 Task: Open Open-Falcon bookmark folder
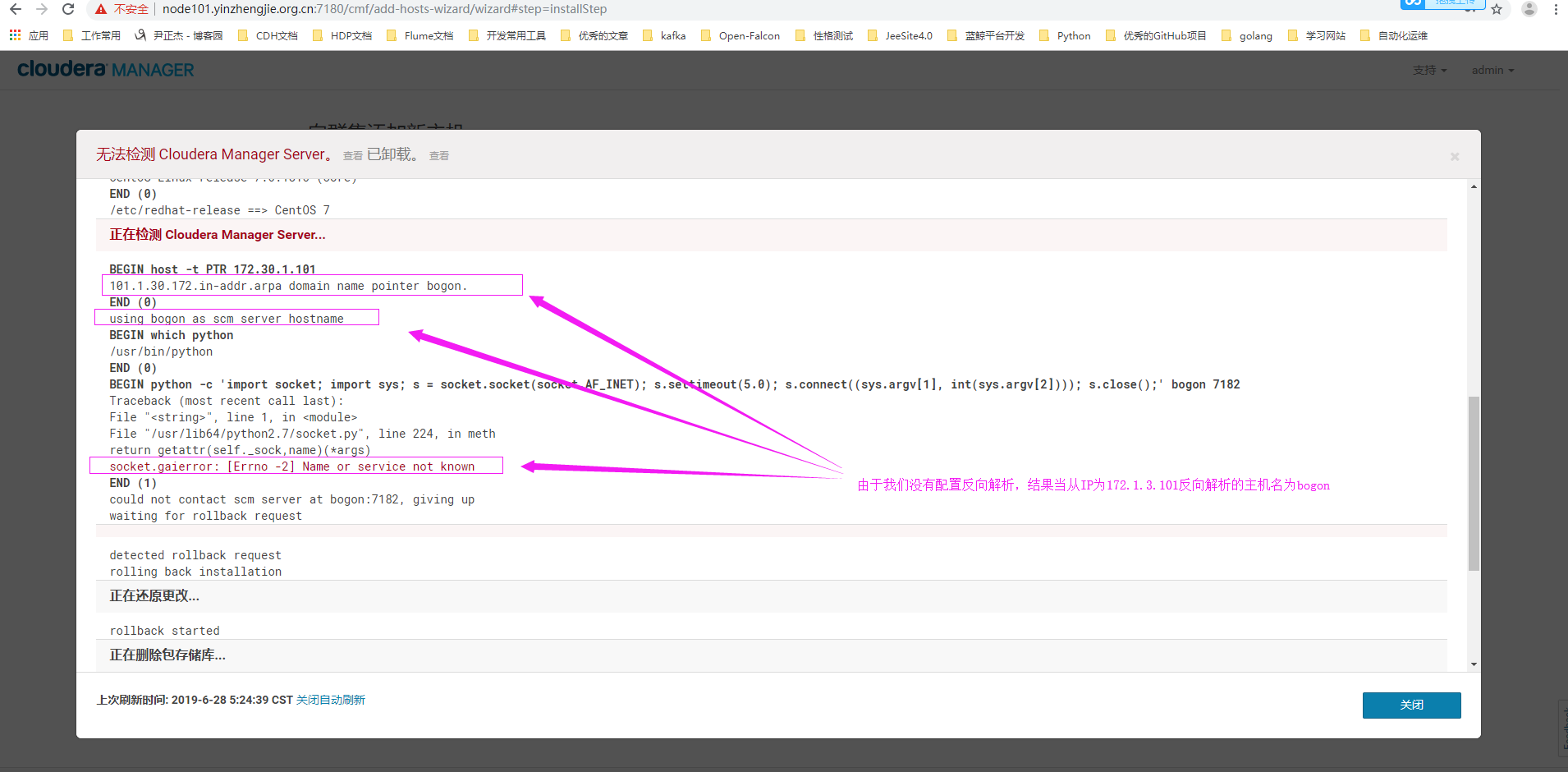click(740, 35)
